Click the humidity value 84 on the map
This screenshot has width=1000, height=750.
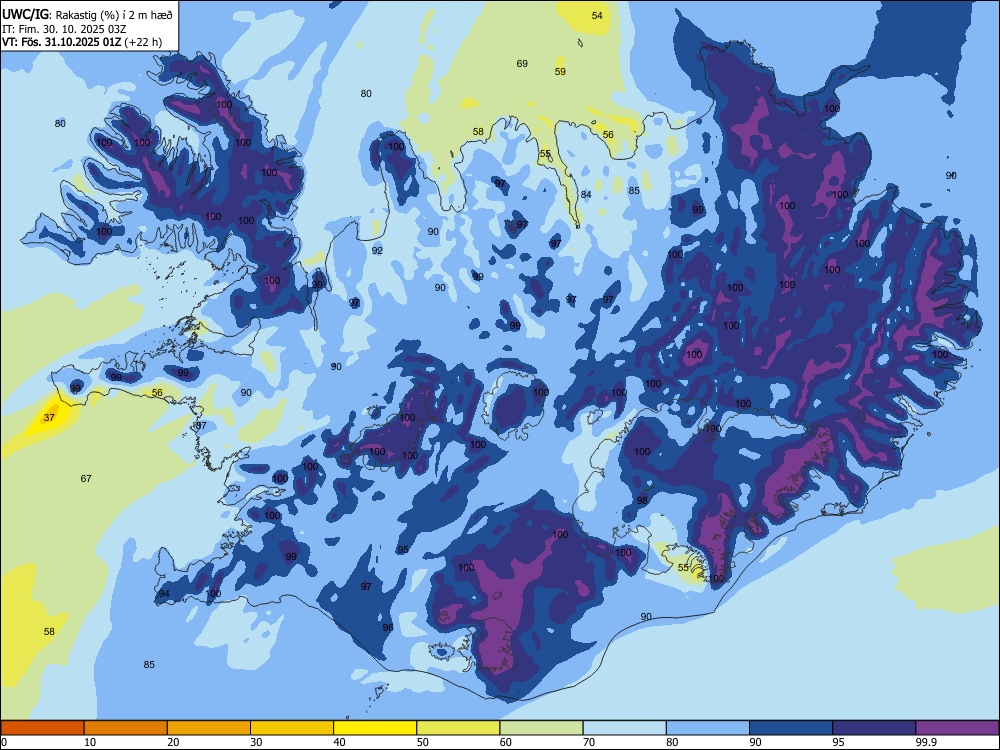click(x=586, y=195)
